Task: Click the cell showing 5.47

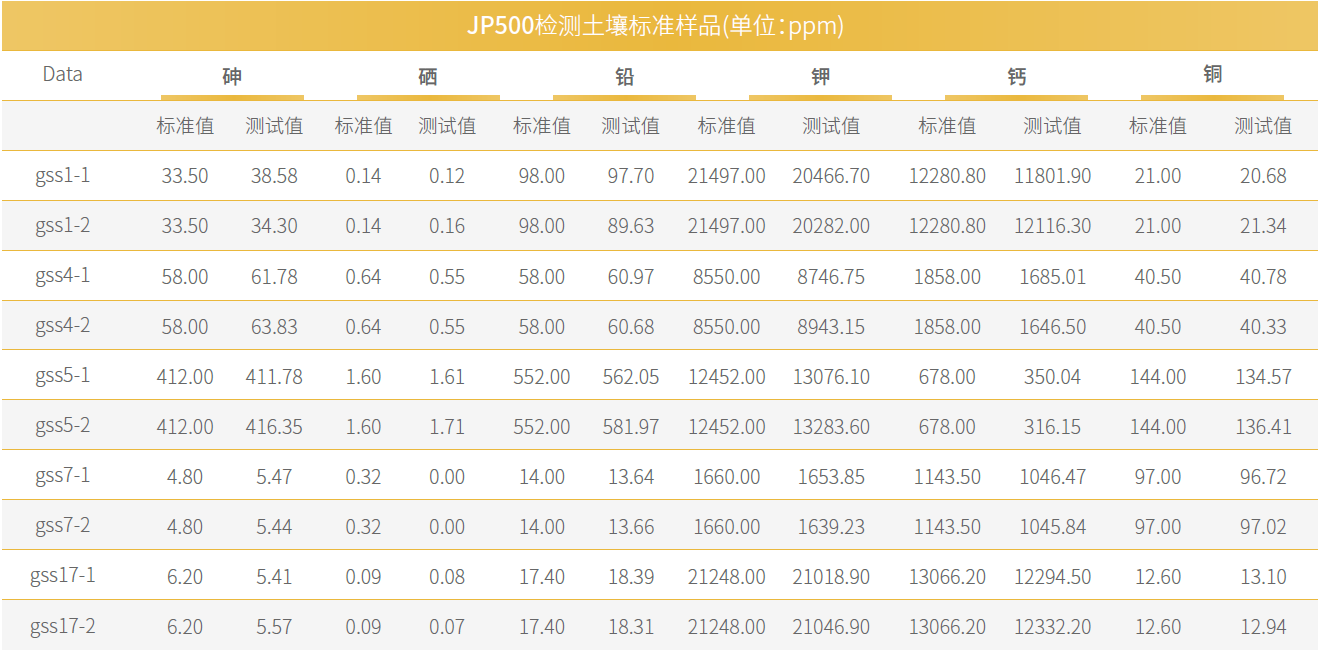Action: tap(274, 477)
